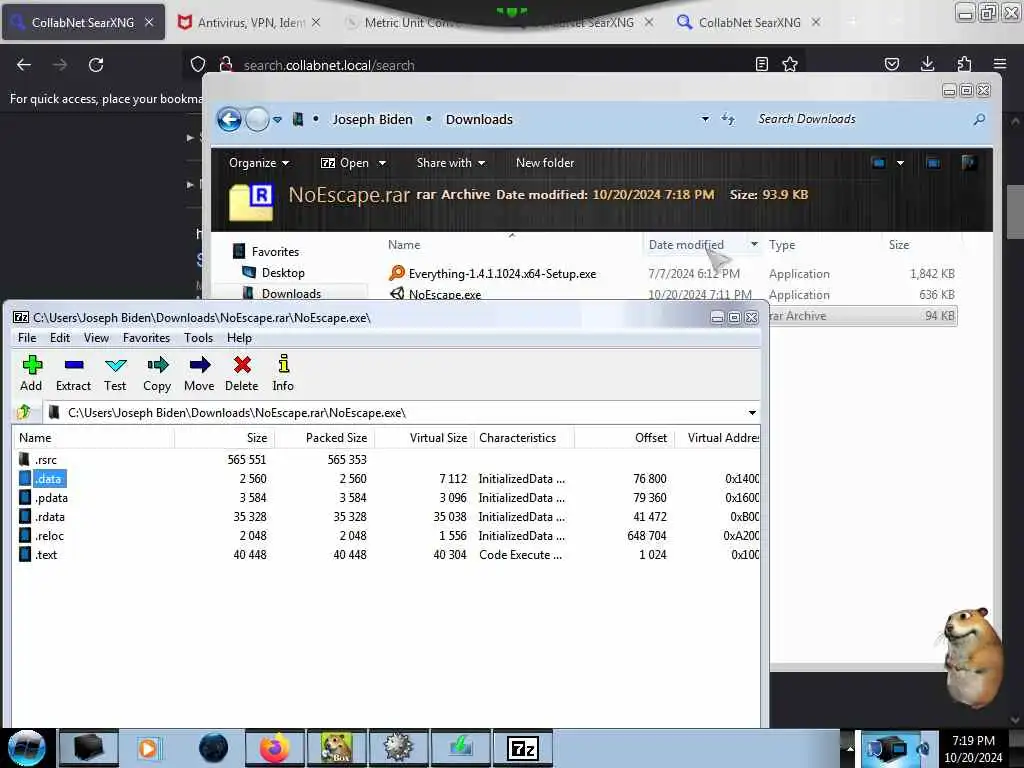Expand the Explorer address bar history dropdown
The image size is (1024, 768).
(x=705, y=120)
